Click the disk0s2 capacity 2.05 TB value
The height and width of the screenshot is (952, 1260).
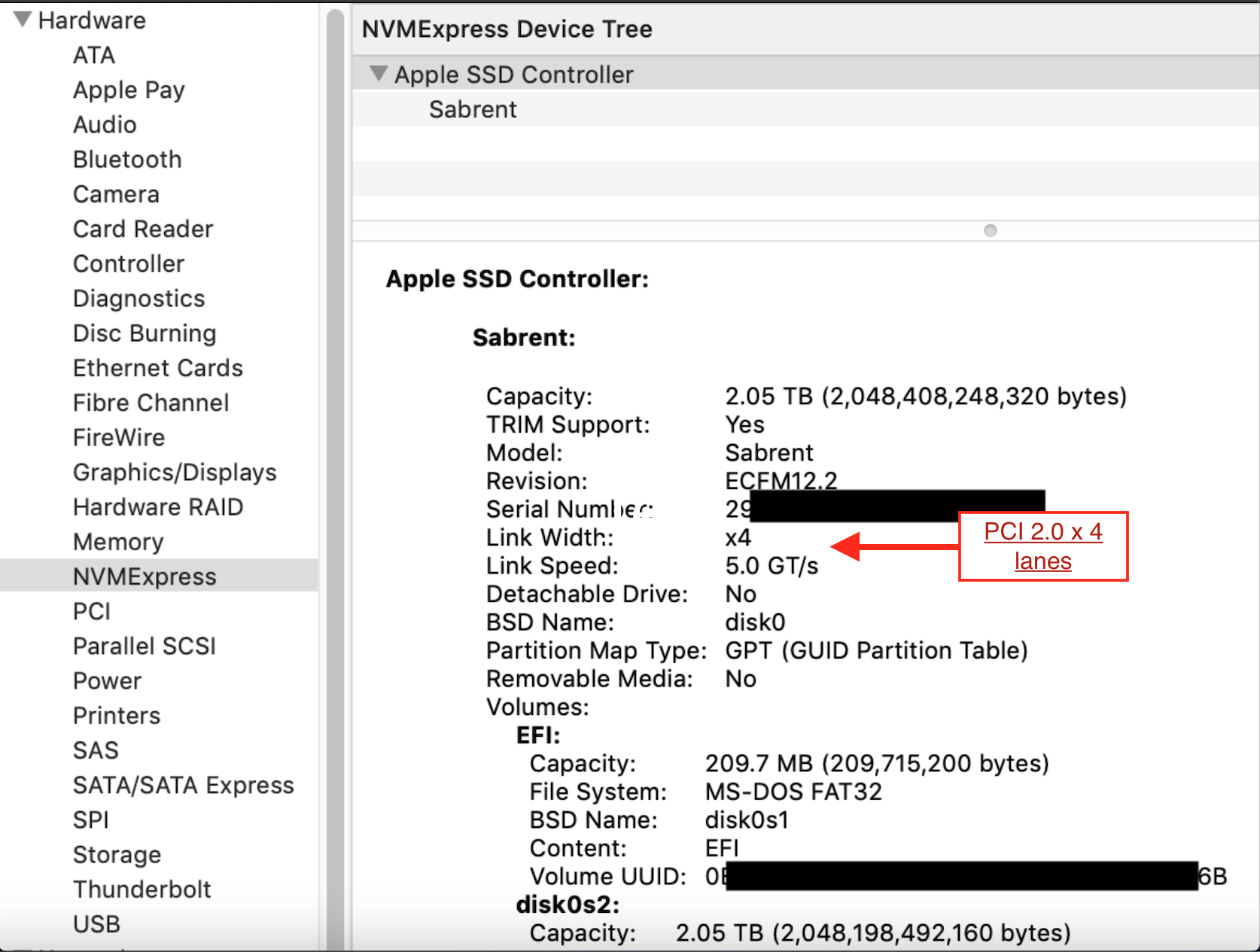click(873, 932)
